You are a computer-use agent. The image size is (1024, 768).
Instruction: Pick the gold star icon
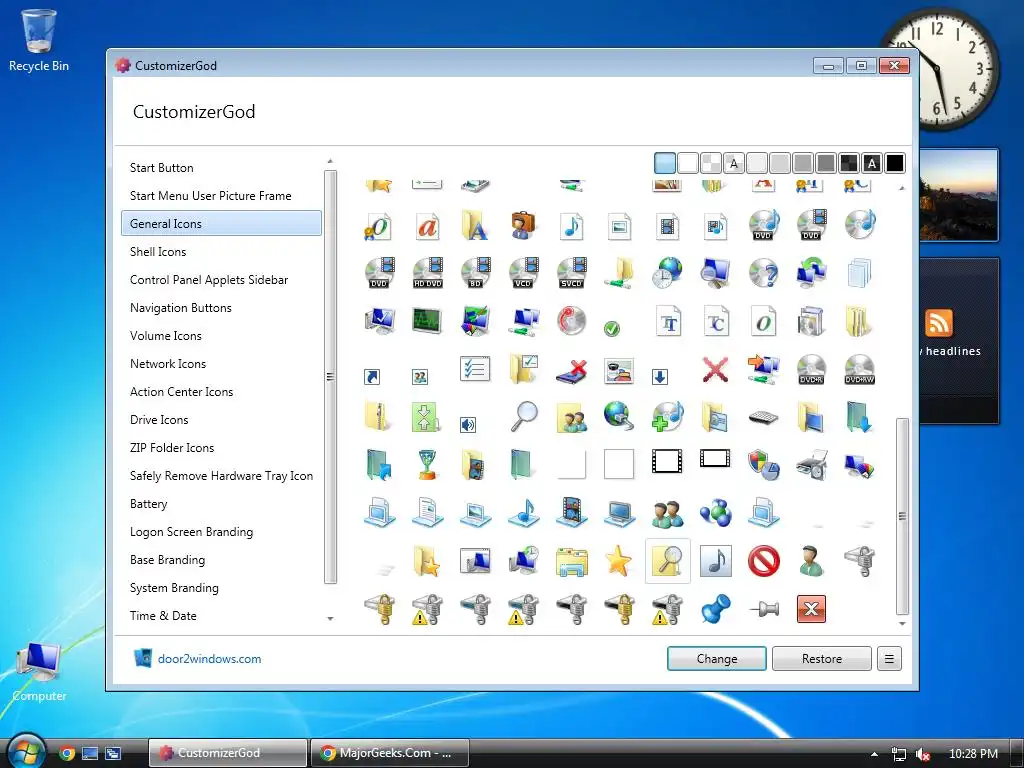pyautogui.click(x=618, y=561)
